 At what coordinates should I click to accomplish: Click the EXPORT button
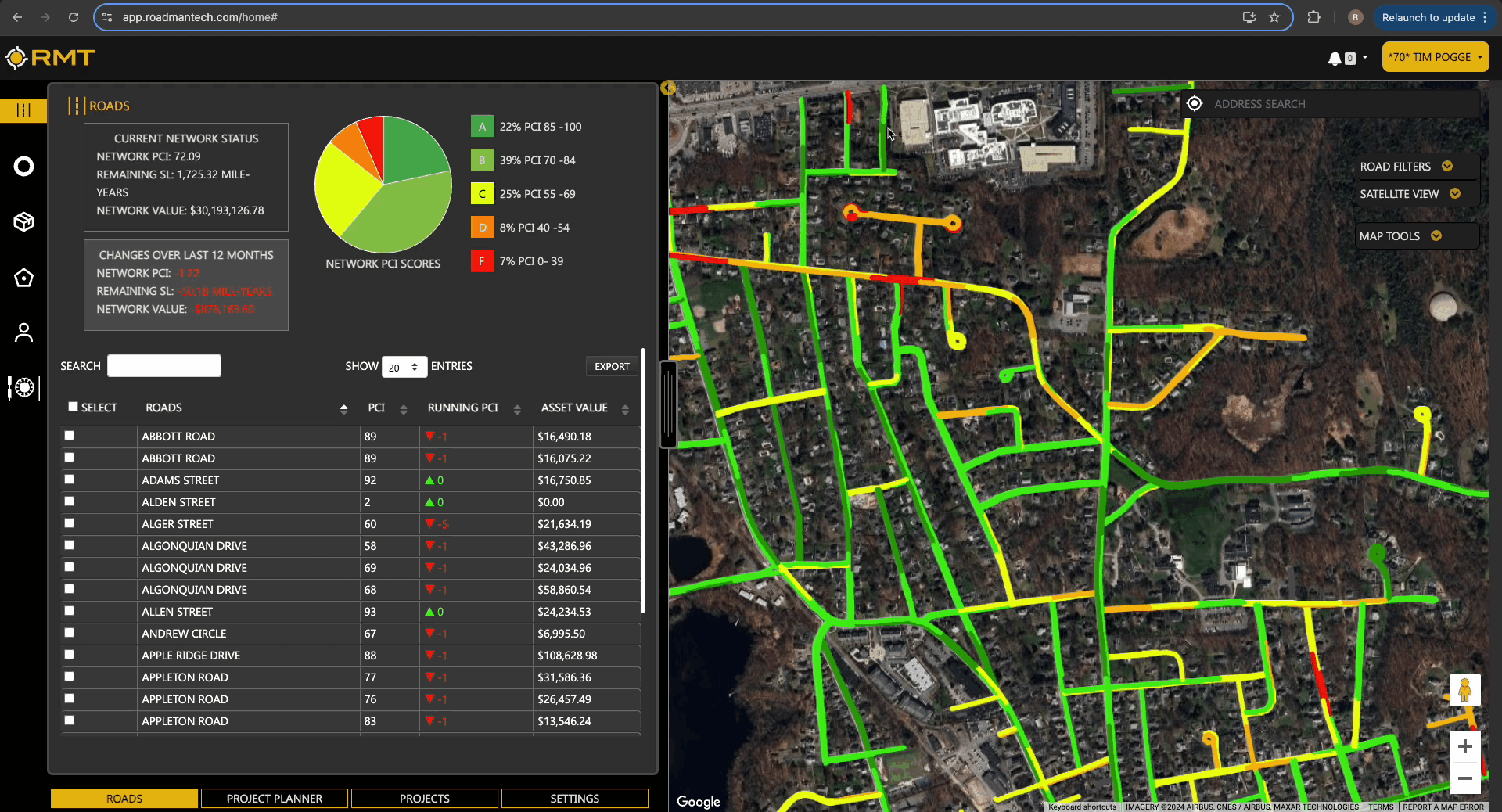pyautogui.click(x=612, y=366)
